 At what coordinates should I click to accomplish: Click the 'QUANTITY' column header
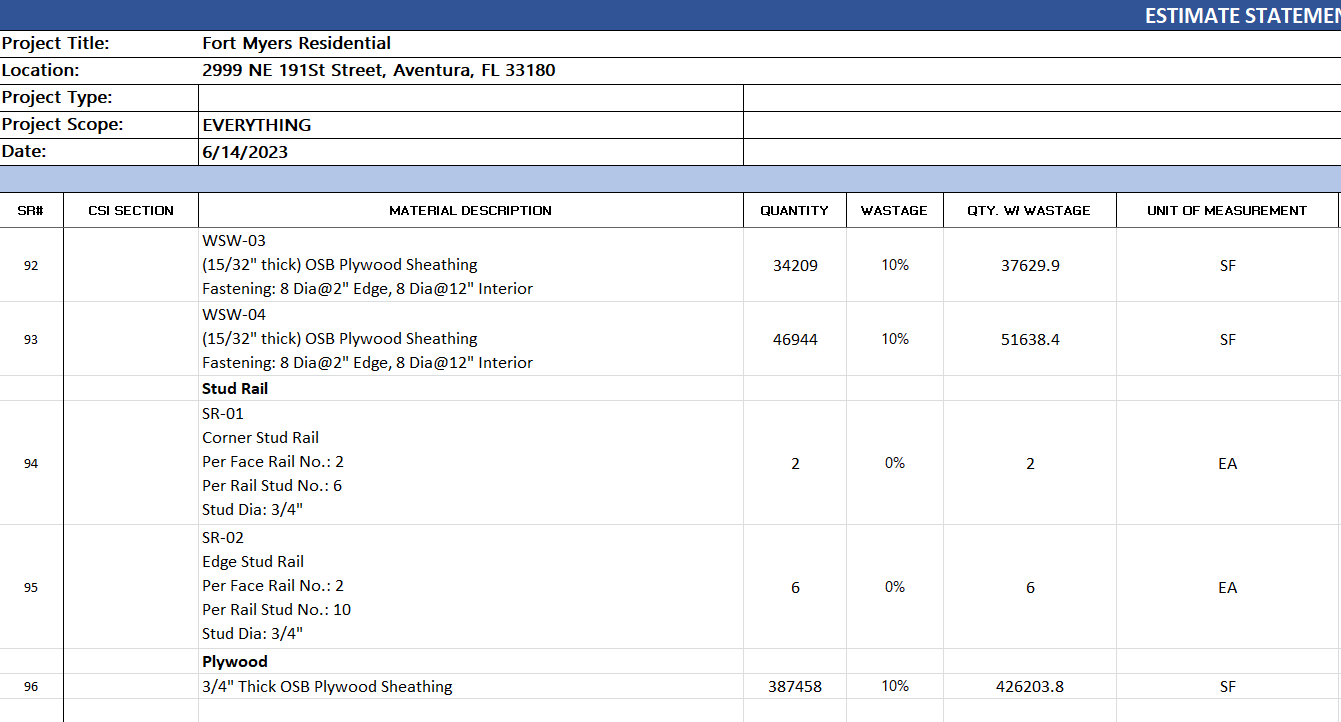tap(795, 210)
